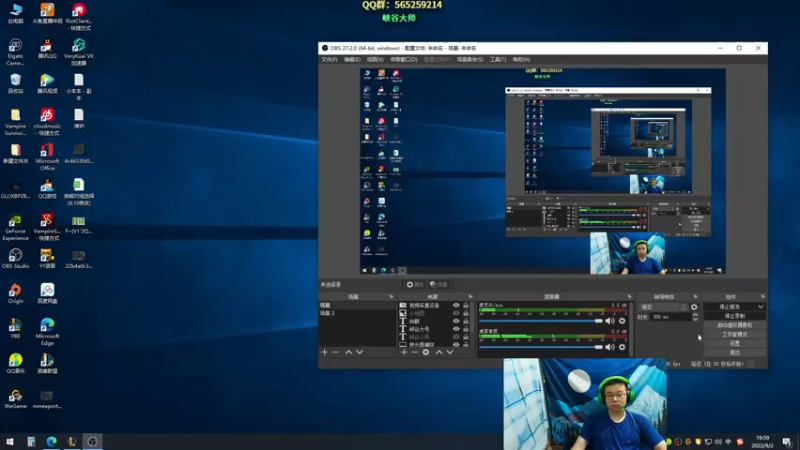The image size is (800, 450).
Task: Open 腾讯QQ desktop icon
Action: [47, 48]
